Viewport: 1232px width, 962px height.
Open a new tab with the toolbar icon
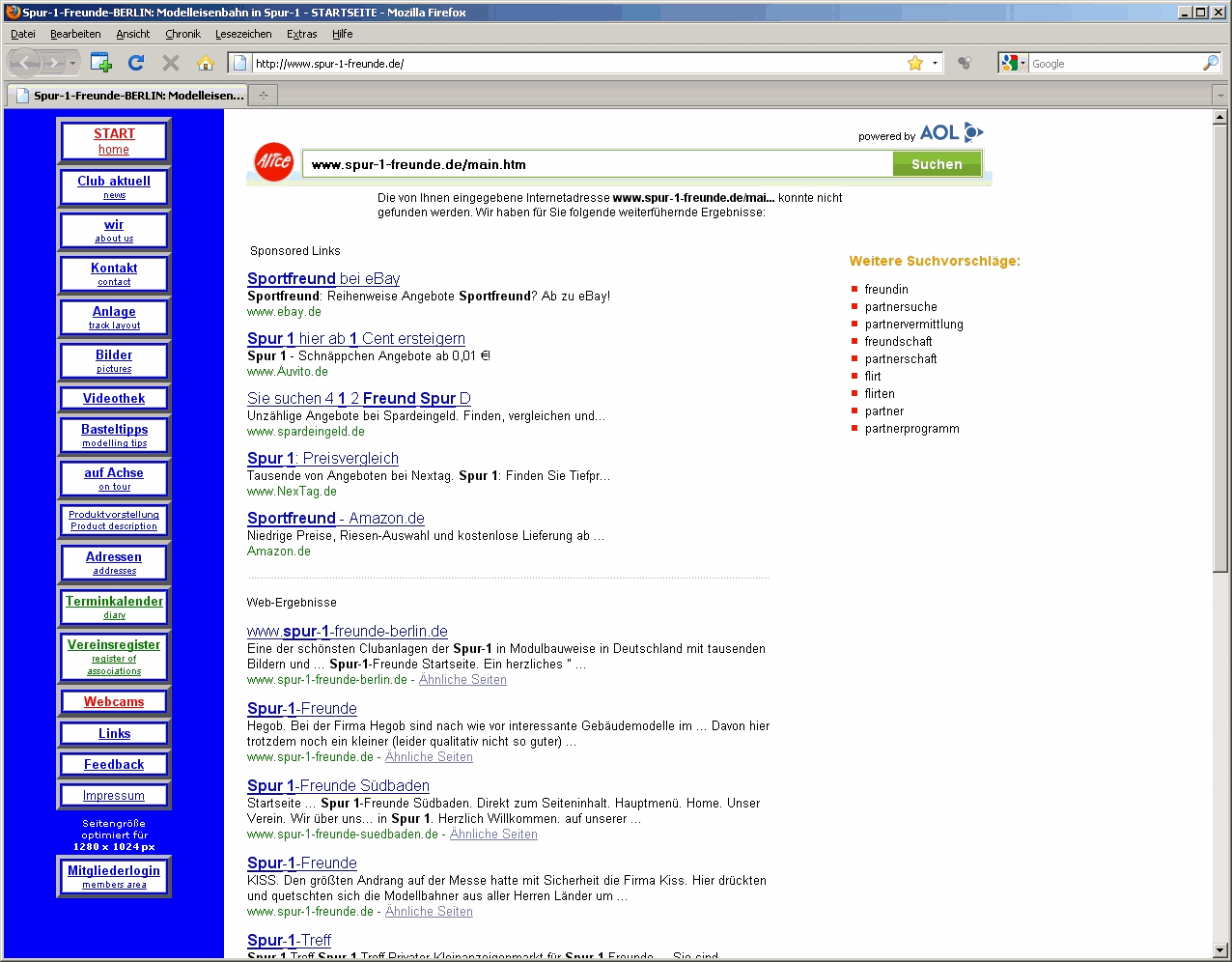pos(101,63)
